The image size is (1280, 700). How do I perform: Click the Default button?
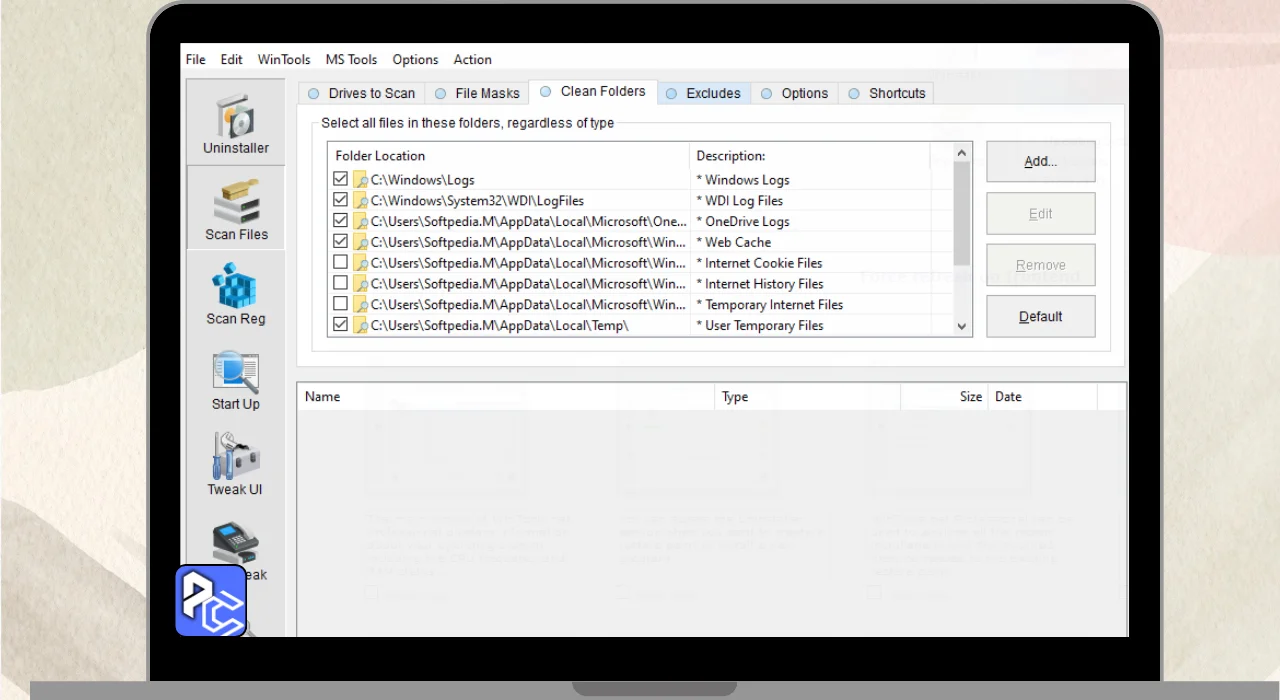point(1040,317)
